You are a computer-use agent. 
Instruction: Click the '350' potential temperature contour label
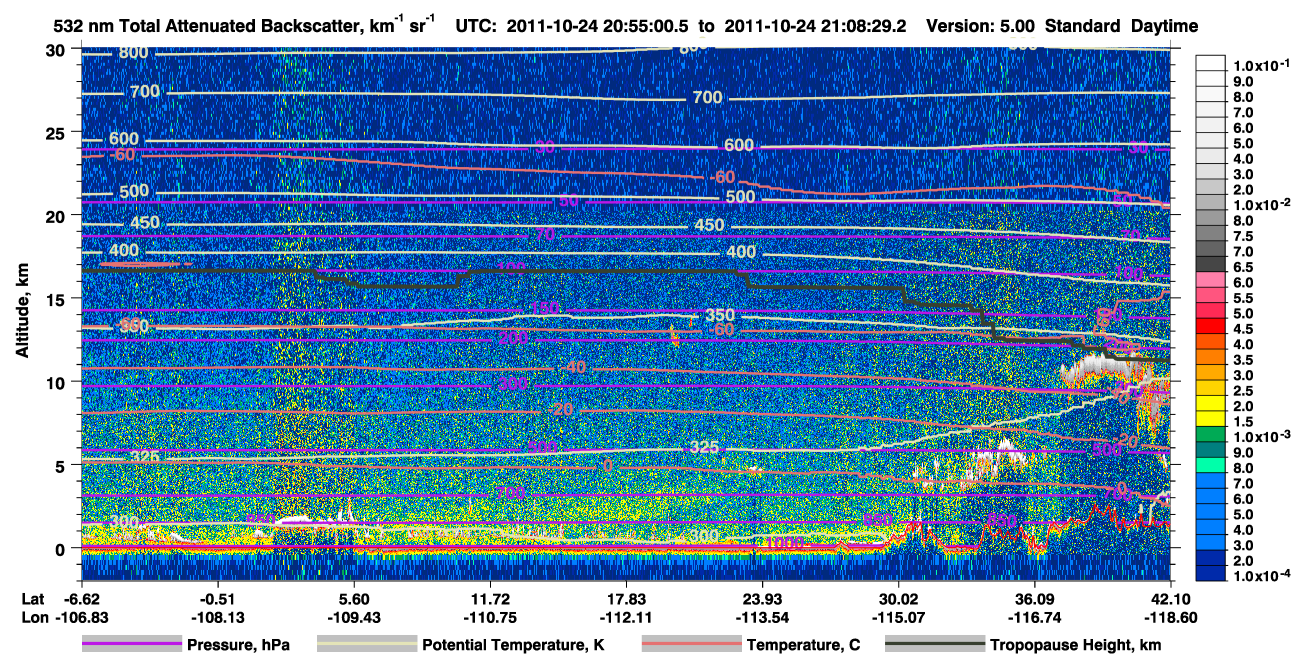(720, 315)
